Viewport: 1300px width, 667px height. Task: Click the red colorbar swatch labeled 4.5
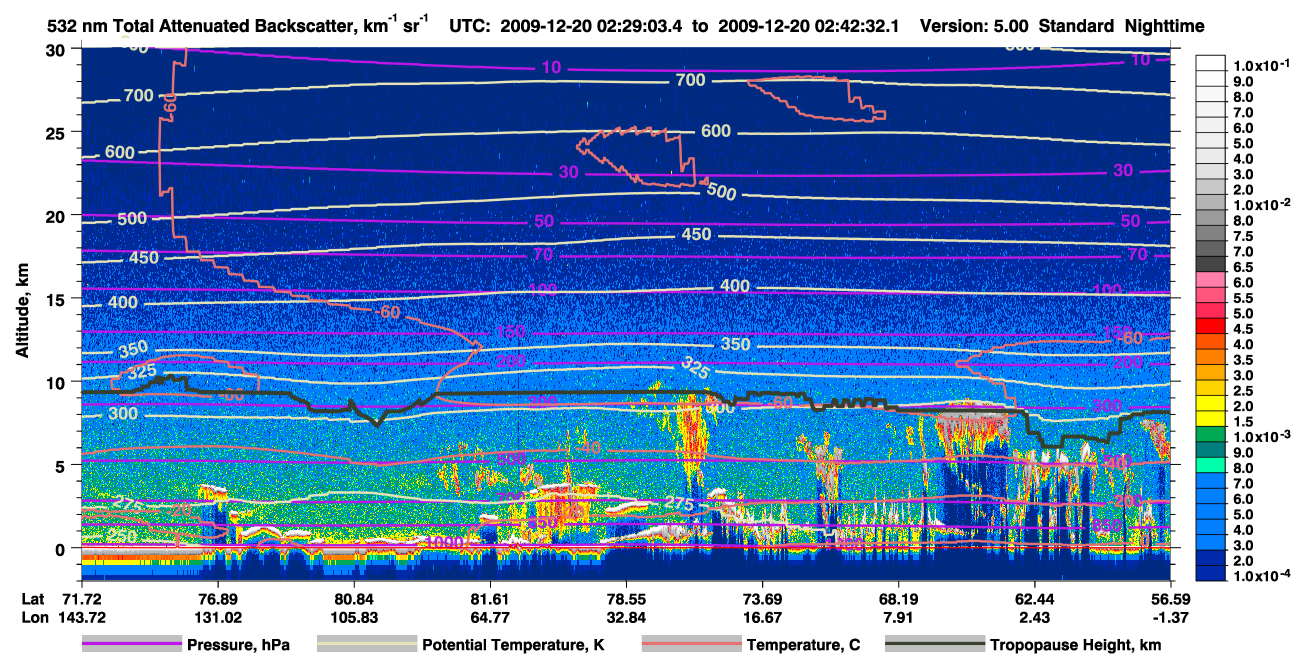(x=1212, y=327)
